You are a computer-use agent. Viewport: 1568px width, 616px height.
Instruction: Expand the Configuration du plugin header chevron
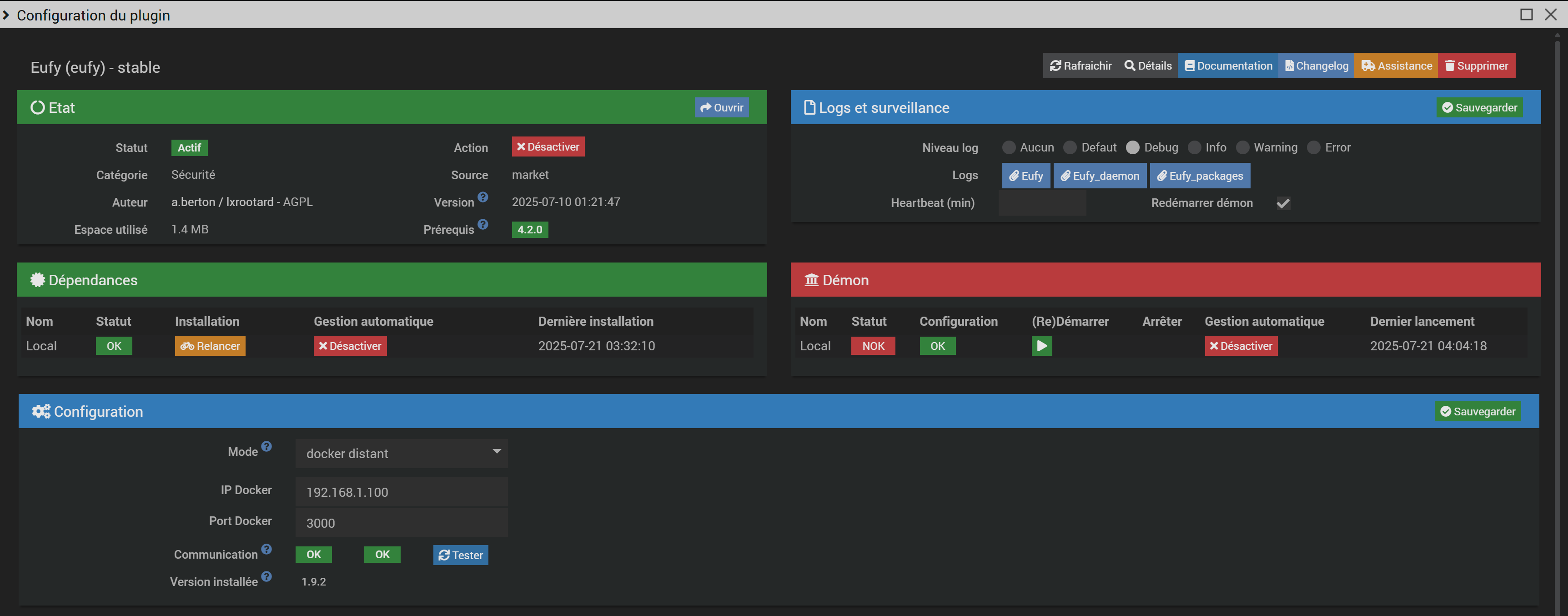[x=6, y=15]
